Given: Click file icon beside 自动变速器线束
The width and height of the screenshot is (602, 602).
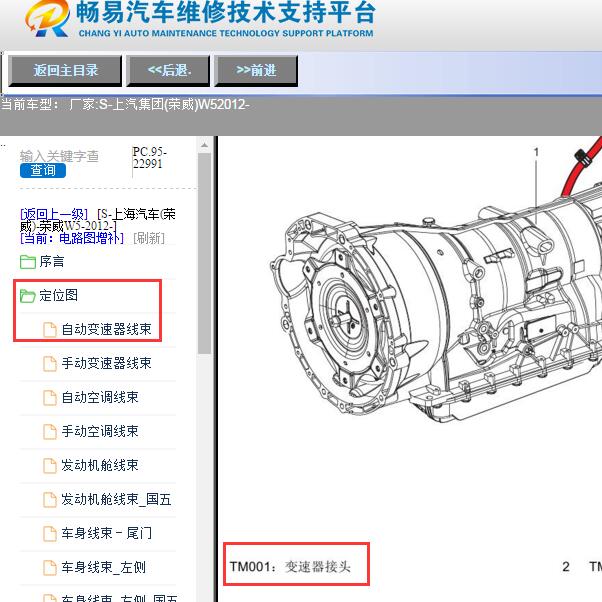Looking at the screenshot, I should click(50, 330).
